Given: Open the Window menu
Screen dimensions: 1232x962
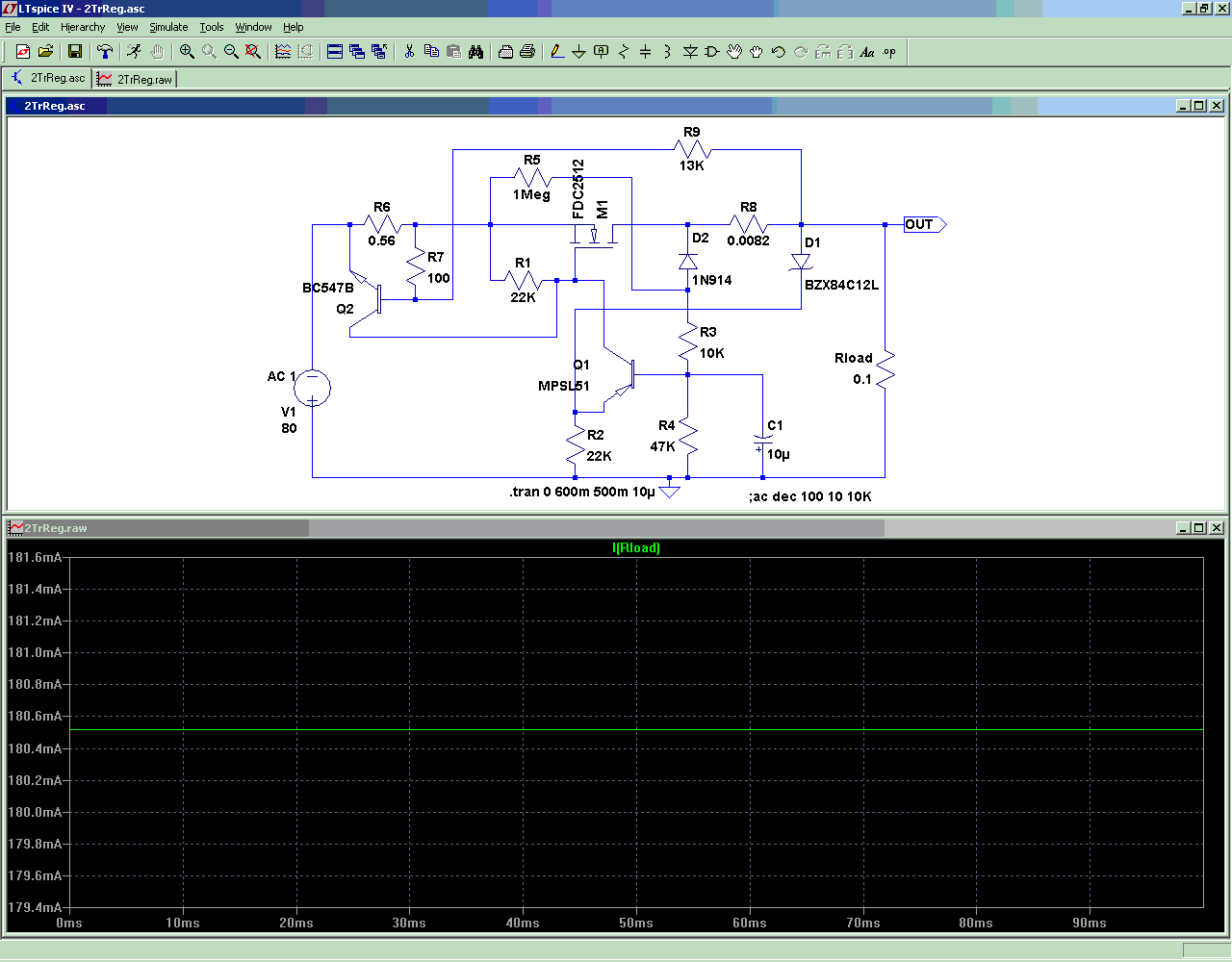Looking at the screenshot, I should (253, 27).
